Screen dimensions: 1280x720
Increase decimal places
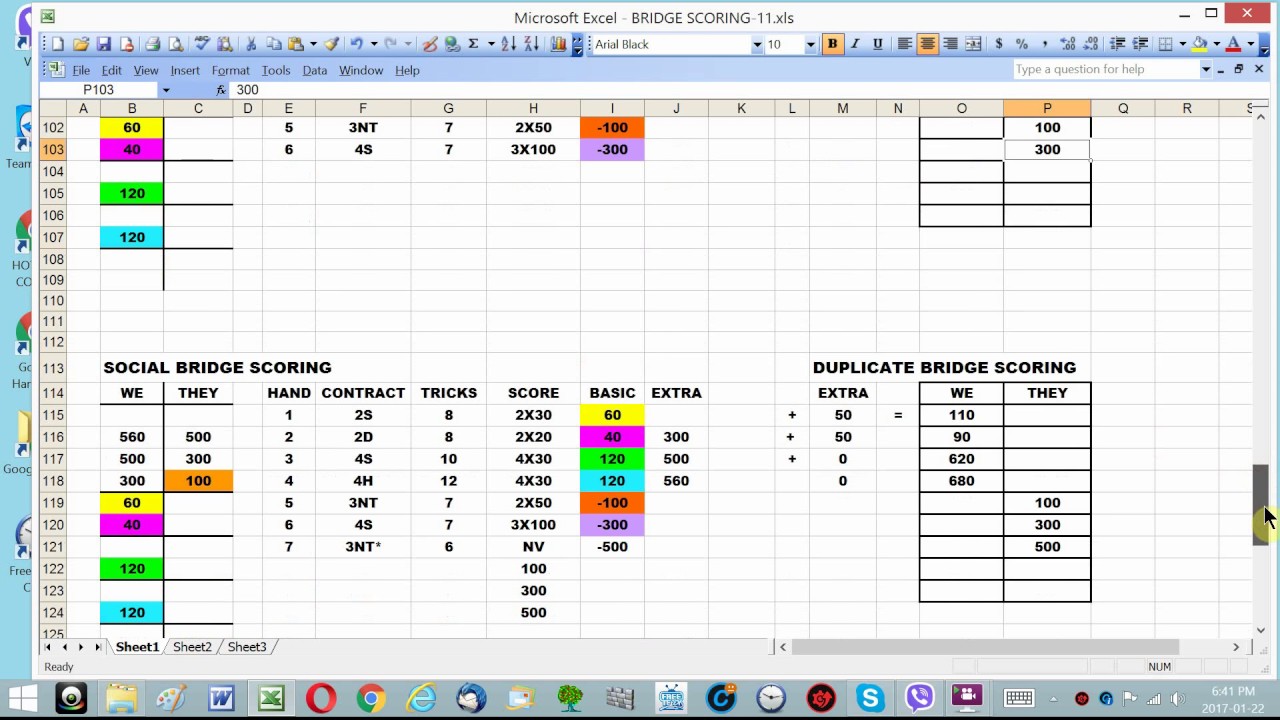pos(1068,44)
